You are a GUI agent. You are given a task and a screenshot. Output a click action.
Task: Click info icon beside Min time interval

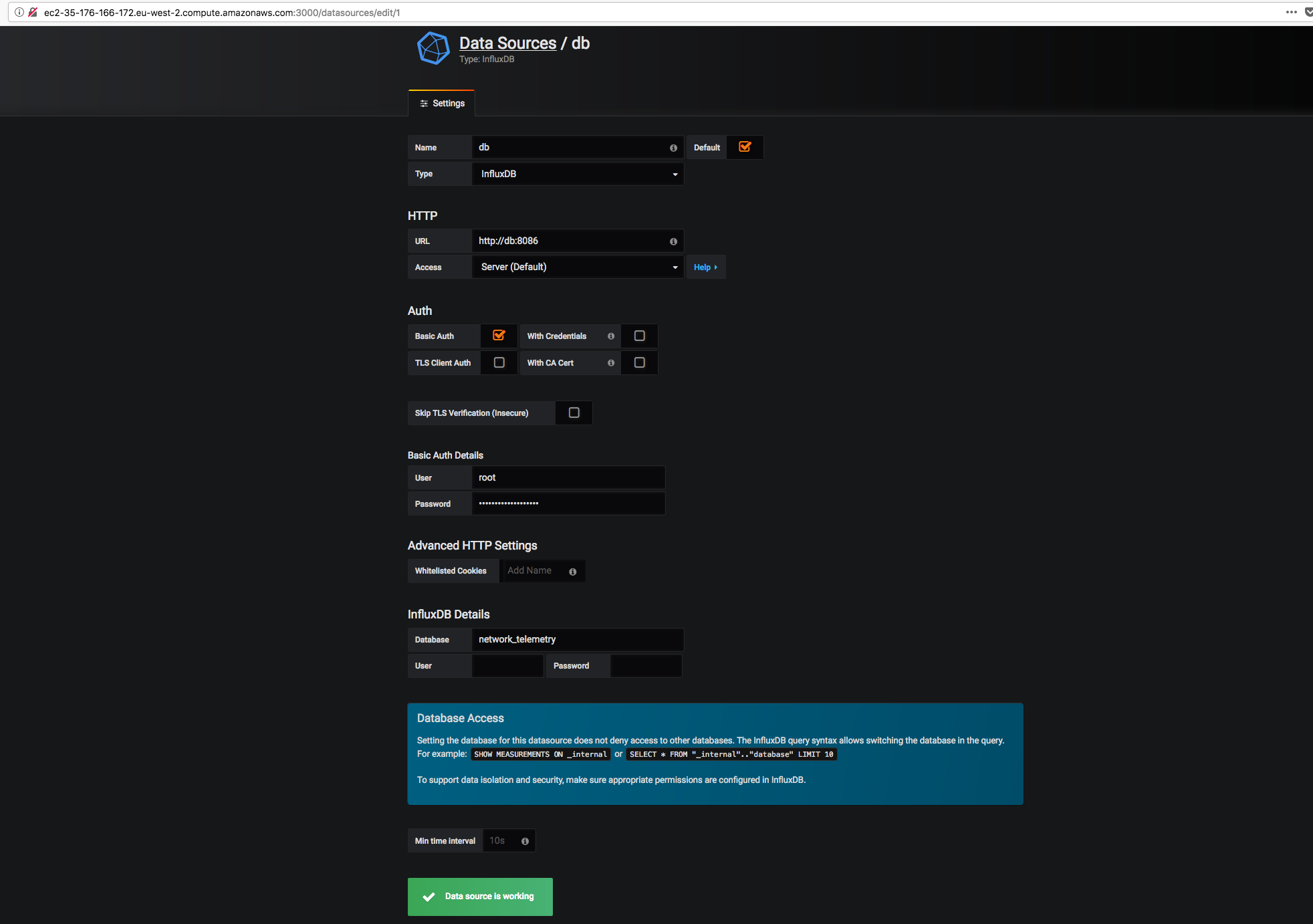coord(525,842)
